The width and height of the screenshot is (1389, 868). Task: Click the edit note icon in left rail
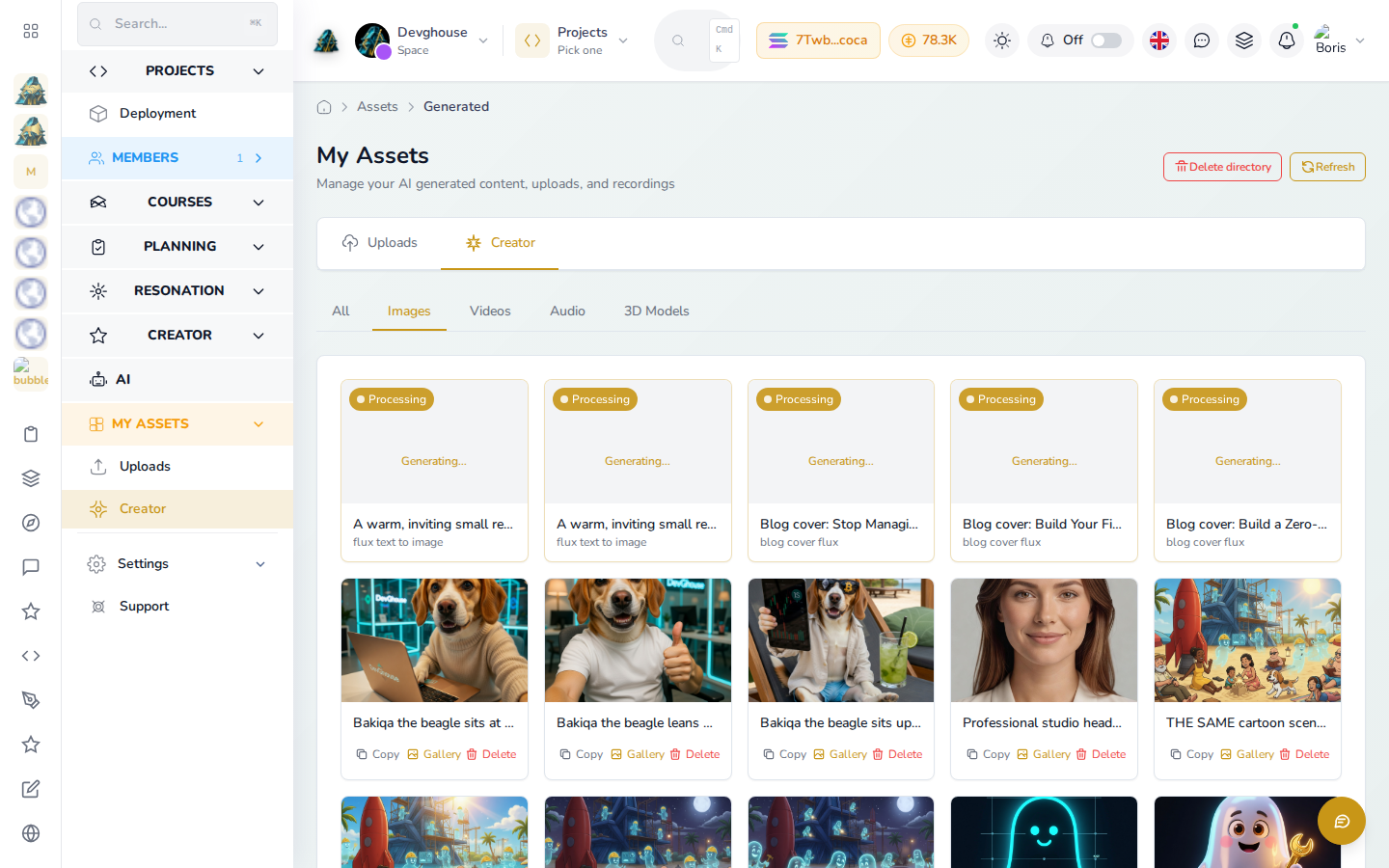pos(31,789)
